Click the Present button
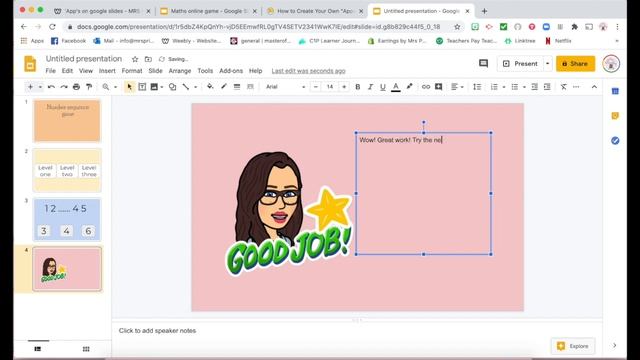The width and height of the screenshot is (640, 360). (x=520, y=64)
